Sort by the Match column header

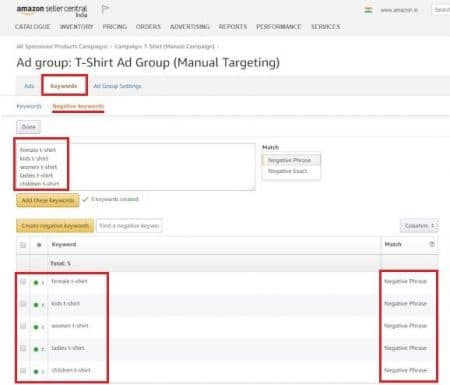point(393,244)
